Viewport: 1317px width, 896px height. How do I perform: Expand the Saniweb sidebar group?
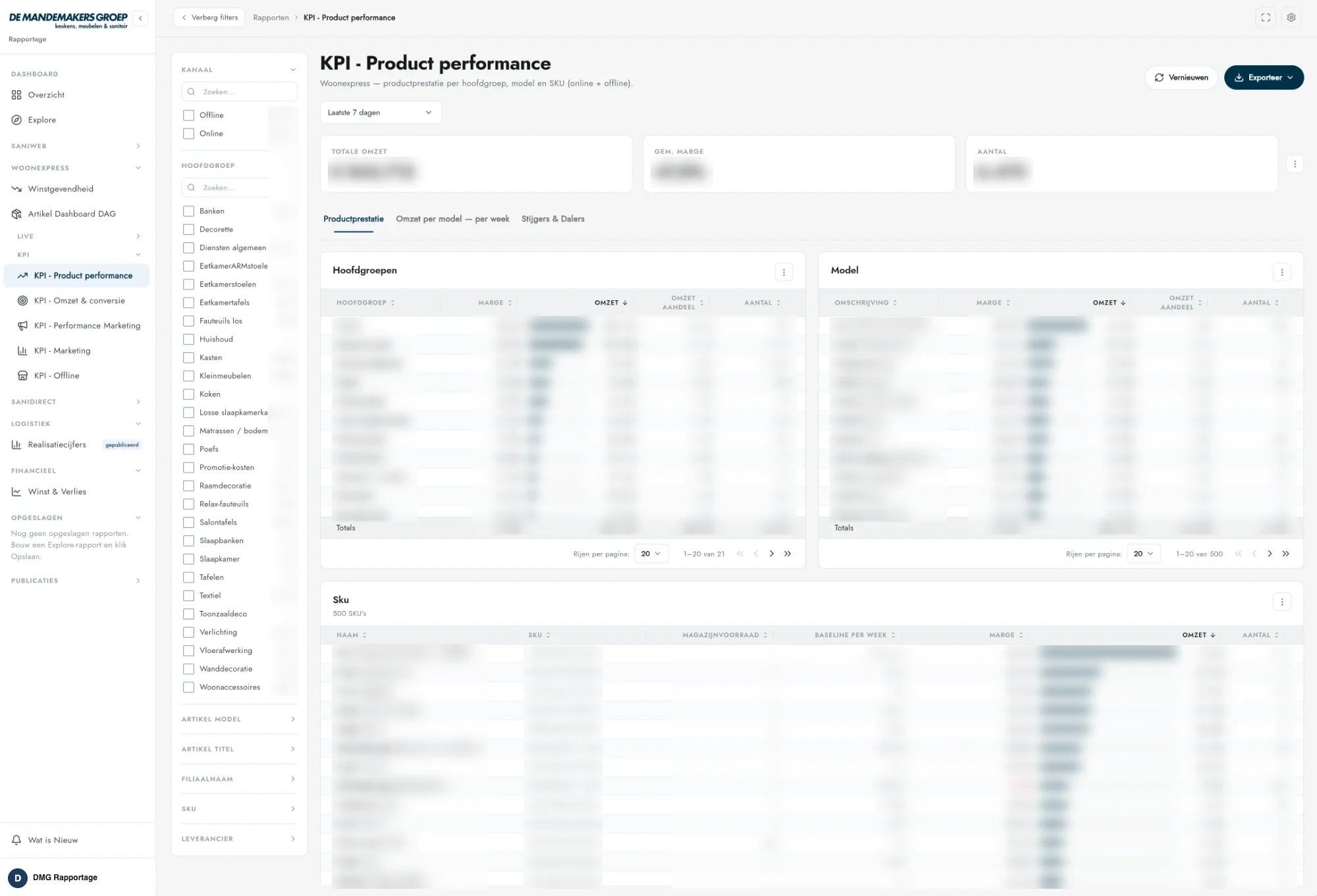[x=76, y=146]
